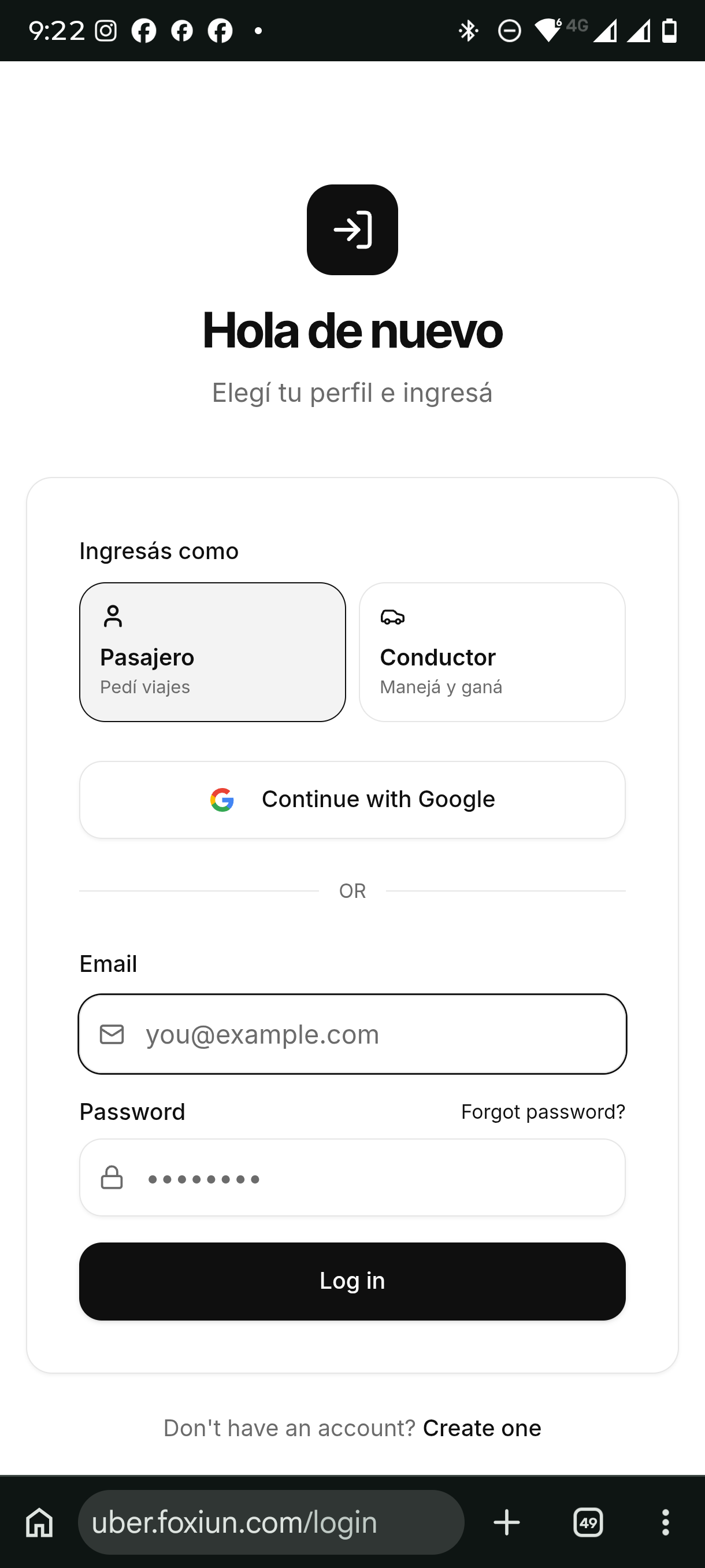Tap the envelope icon in Email field

(112, 1034)
